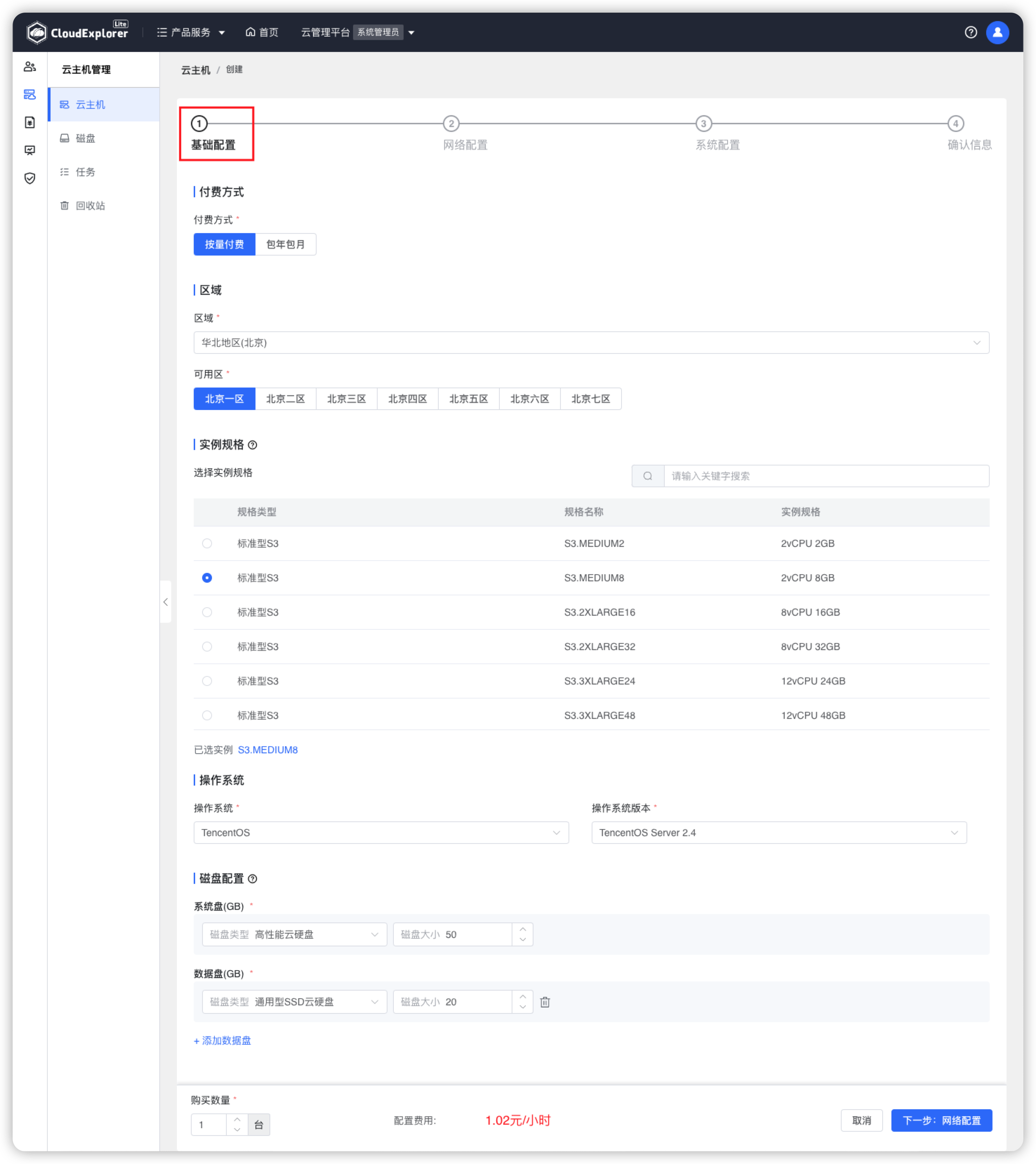Screen dimensions: 1036x1164
Task: Select the S3.MEDIUM2 radio button
Action: 207,543
